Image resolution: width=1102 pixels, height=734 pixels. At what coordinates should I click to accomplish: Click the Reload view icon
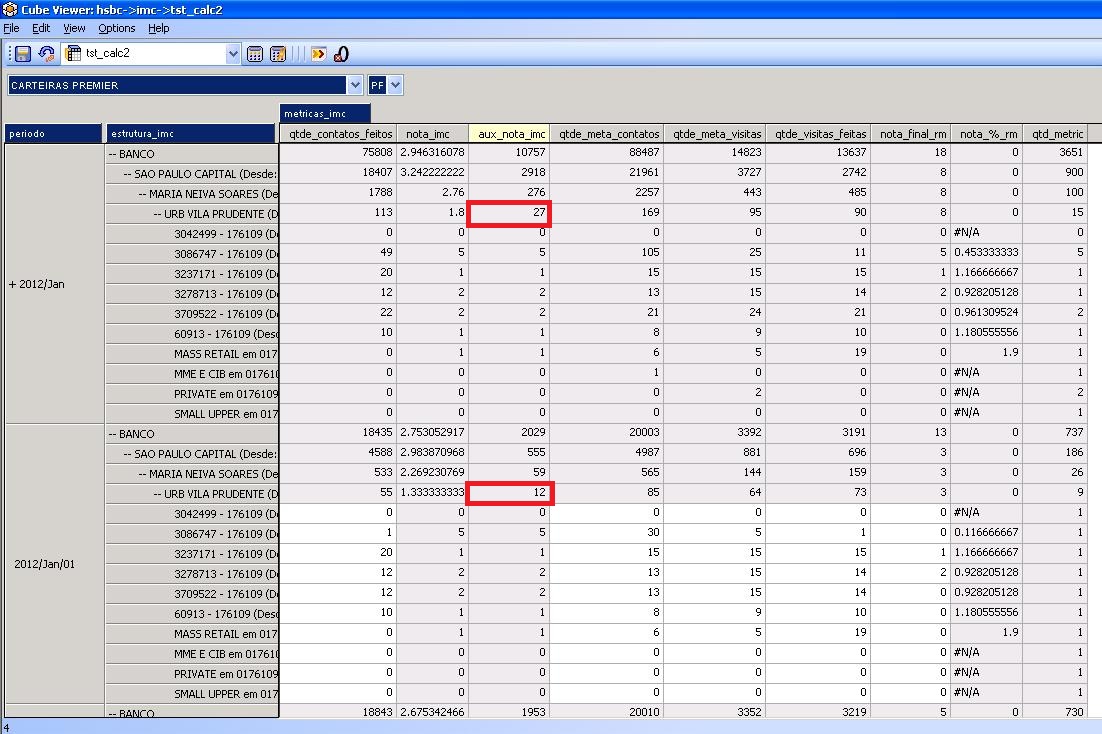[46, 53]
